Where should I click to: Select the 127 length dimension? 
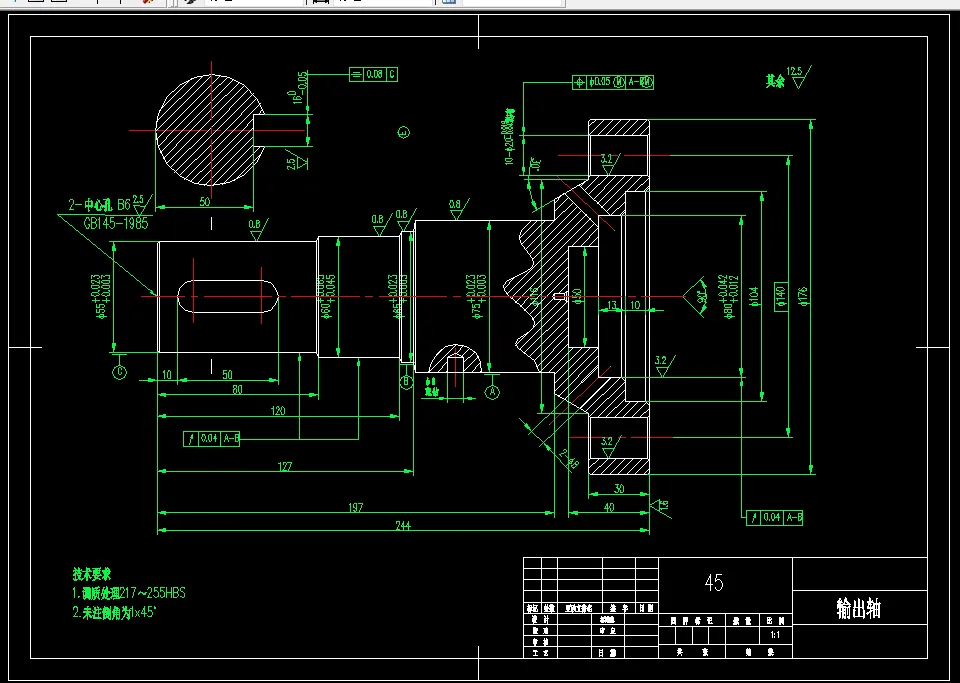tap(285, 466)
